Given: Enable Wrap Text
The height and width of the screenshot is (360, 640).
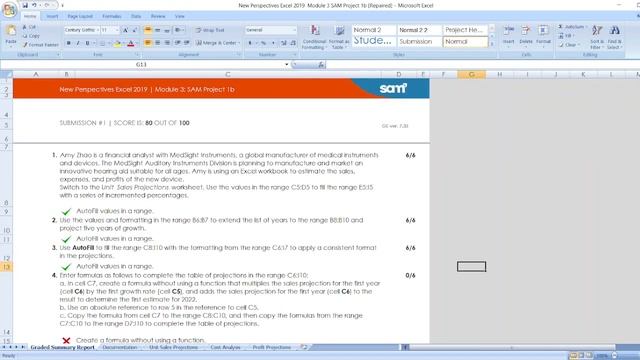Looking at the screenshot, I should pos(210,30).
